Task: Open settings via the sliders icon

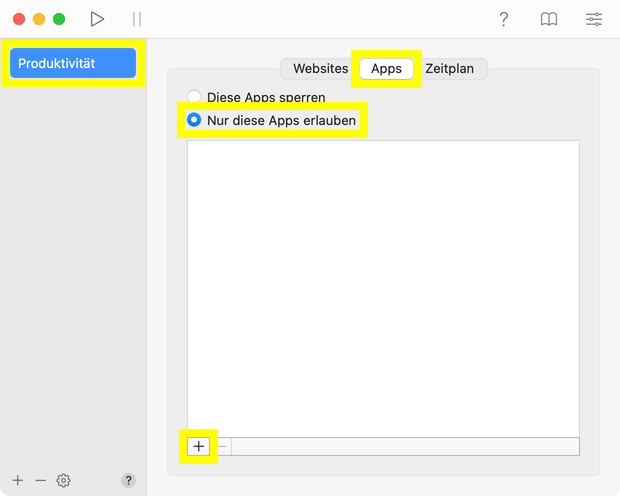Action: click(x=594, y=19)
